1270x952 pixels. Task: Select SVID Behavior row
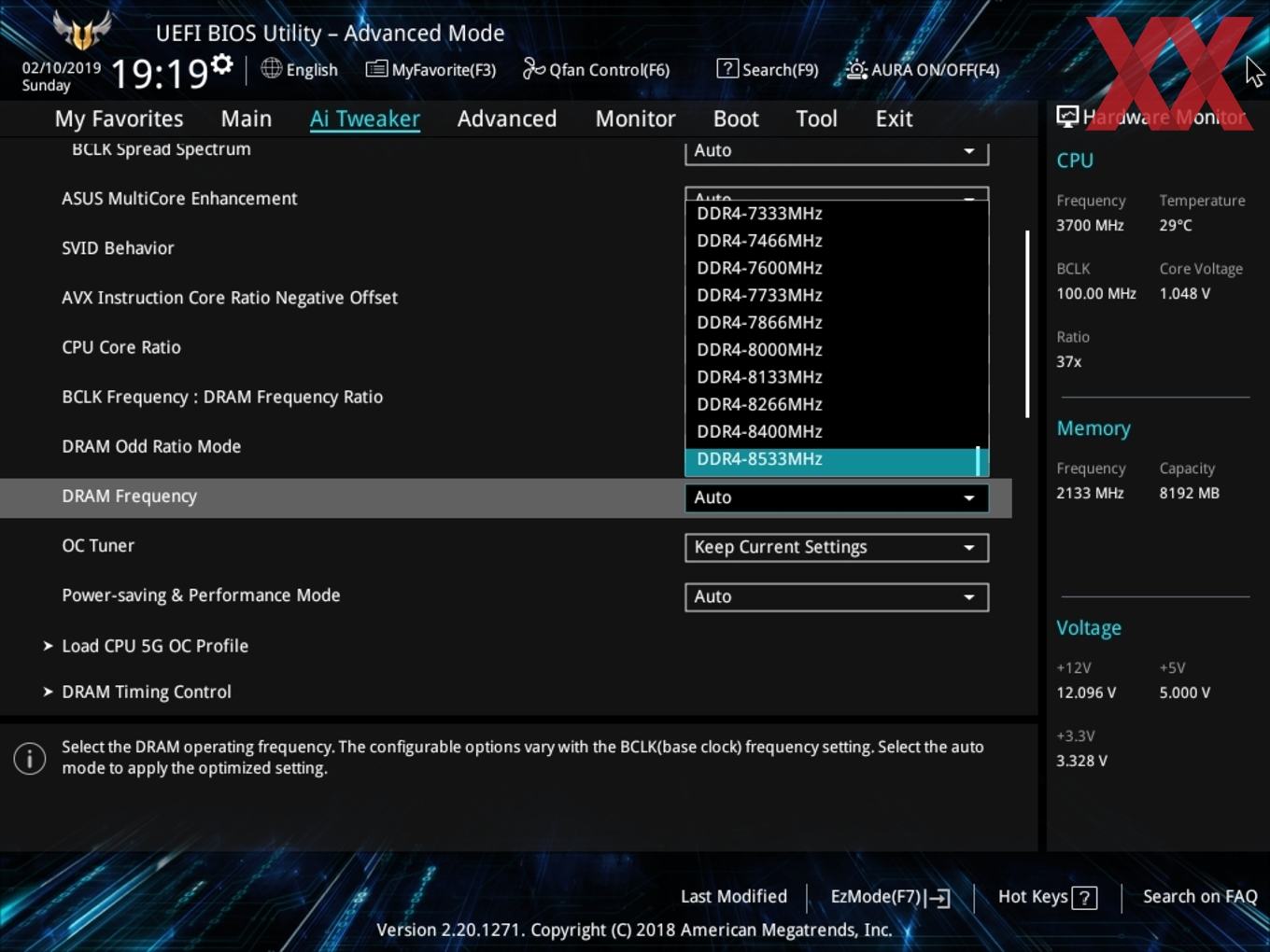(x=118, y=248)
